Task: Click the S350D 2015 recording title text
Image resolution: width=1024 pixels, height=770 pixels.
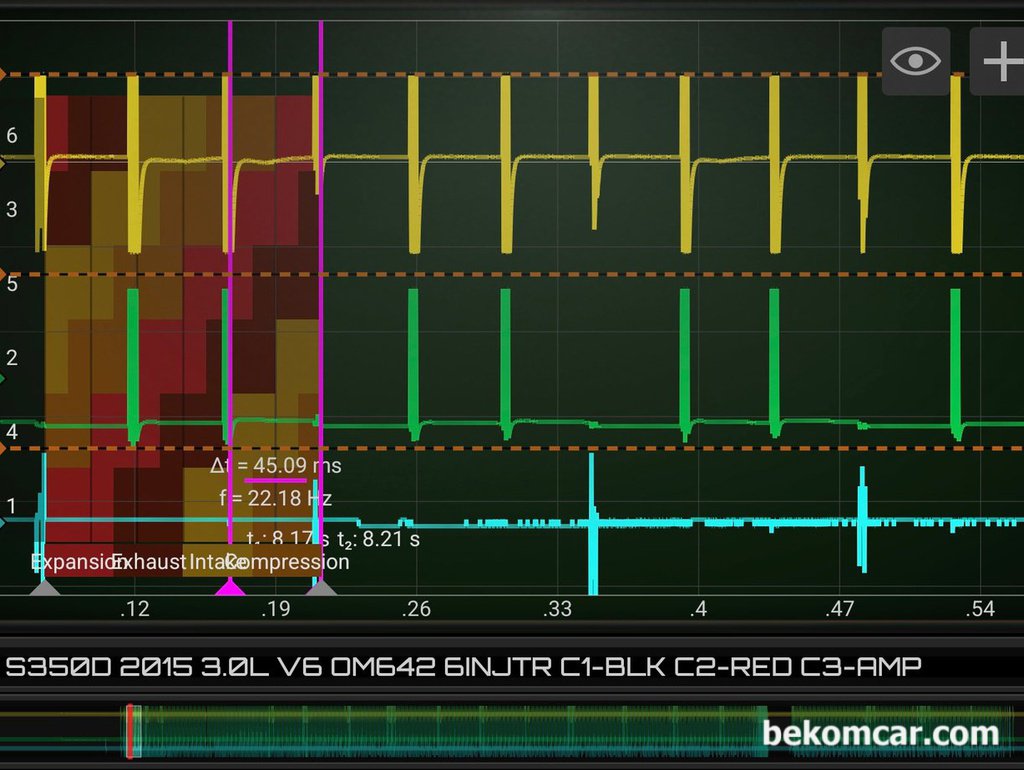Action: pyautogui.click(x=463, y=667)
